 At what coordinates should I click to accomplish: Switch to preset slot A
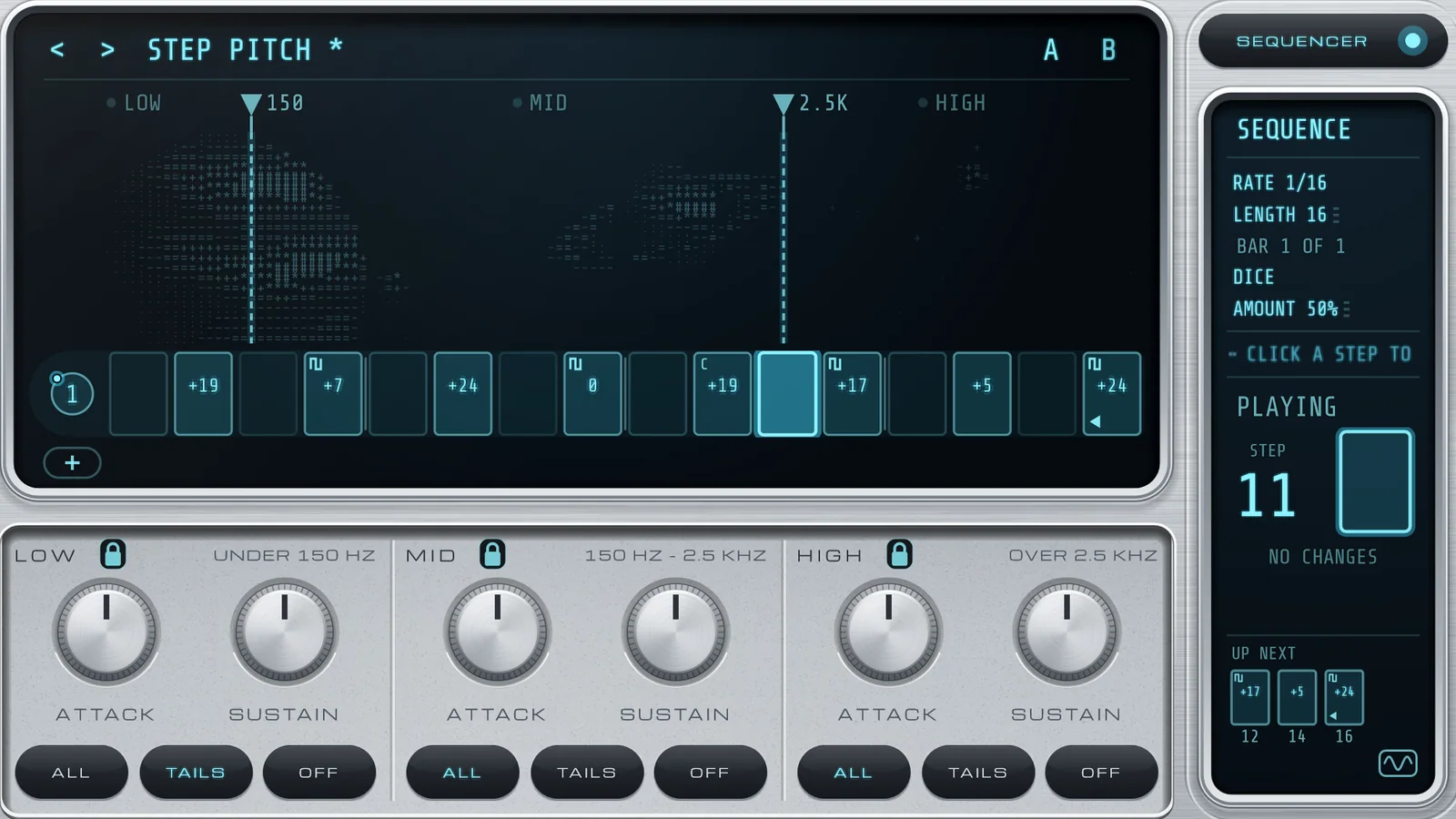tap(1051, 49)
